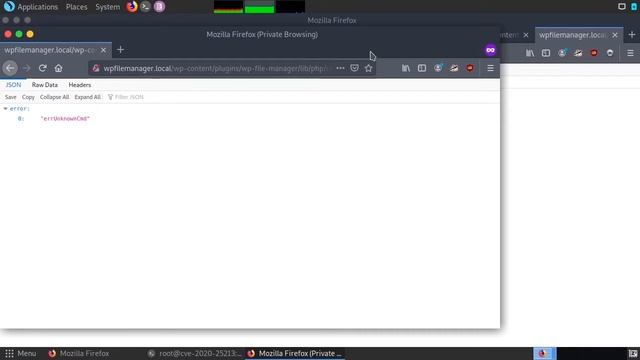
Task: Collapse the error node
Action: point(6,109)
